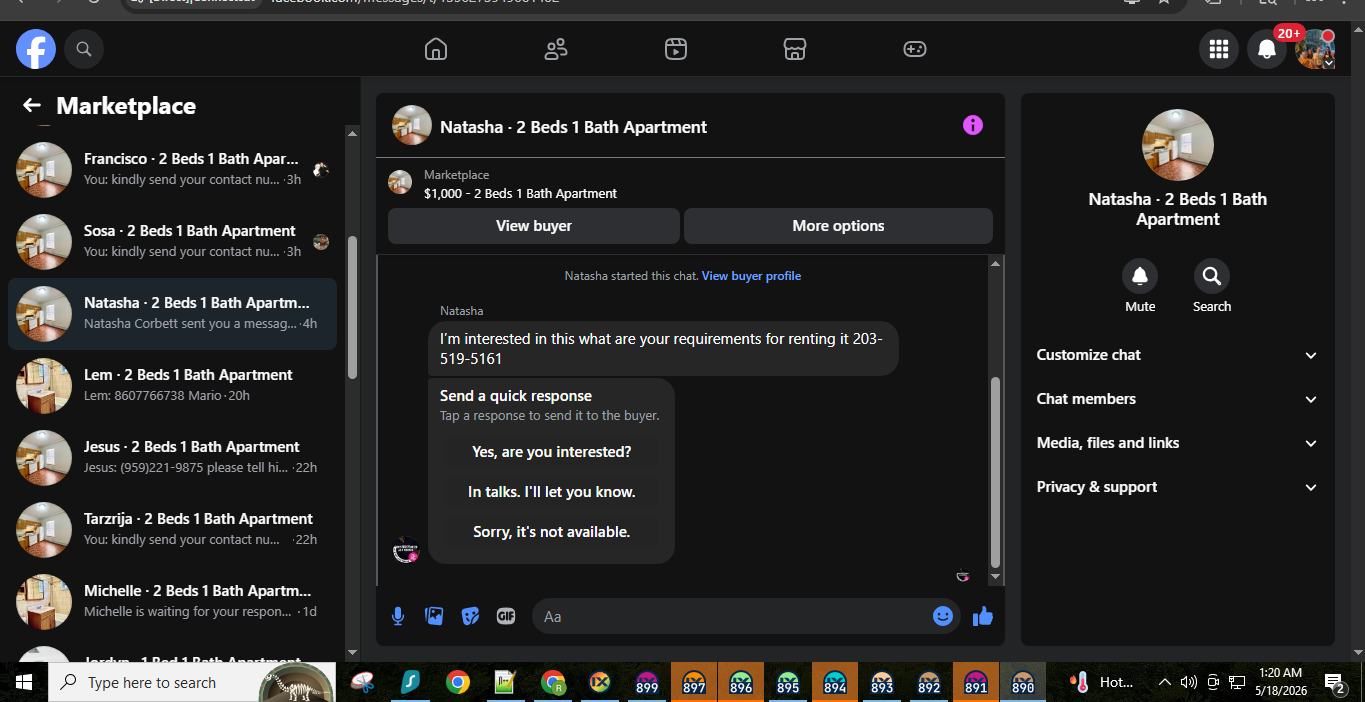Open Michelle 2 Beds 1 Bath conversation
Viewport: 1365px width, 702px height.
pyautogui.click(x=172, y=601)
